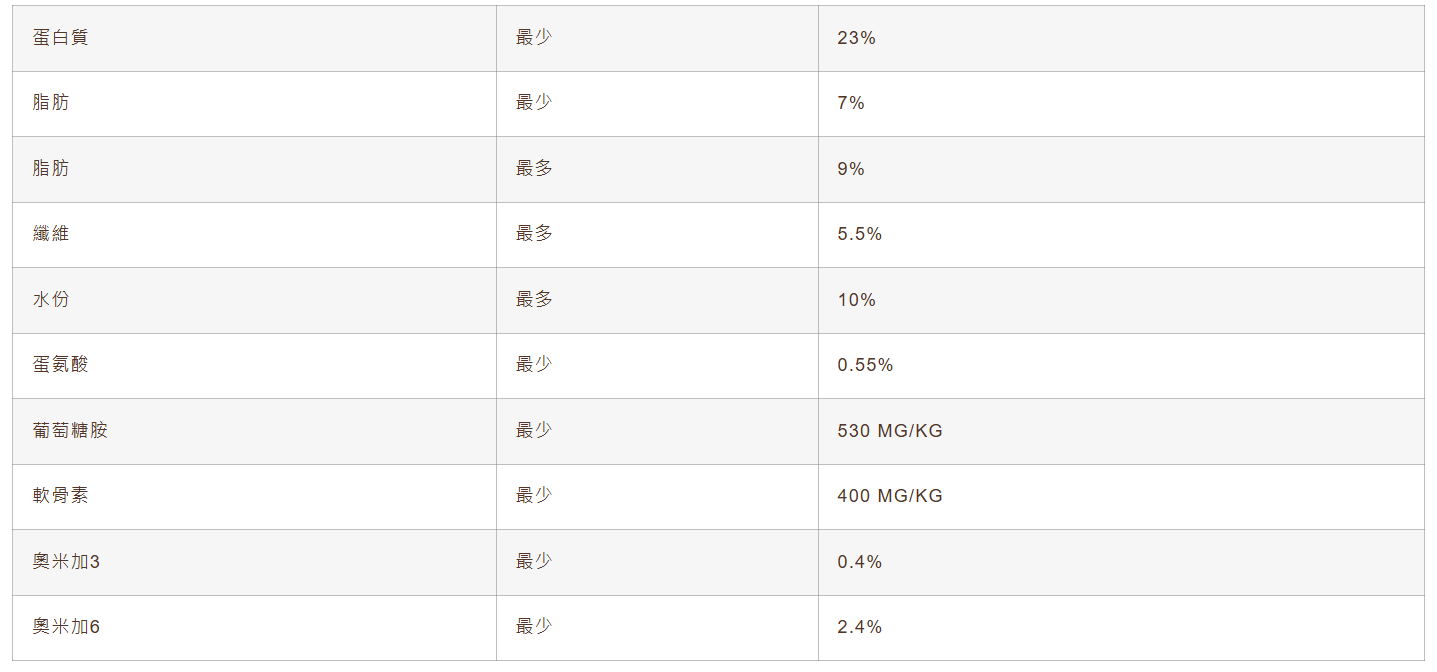The width and height of the screenshot is (1437, 672).
Task: Select the 0.4% value cell
Action: [x=859, y=562]
